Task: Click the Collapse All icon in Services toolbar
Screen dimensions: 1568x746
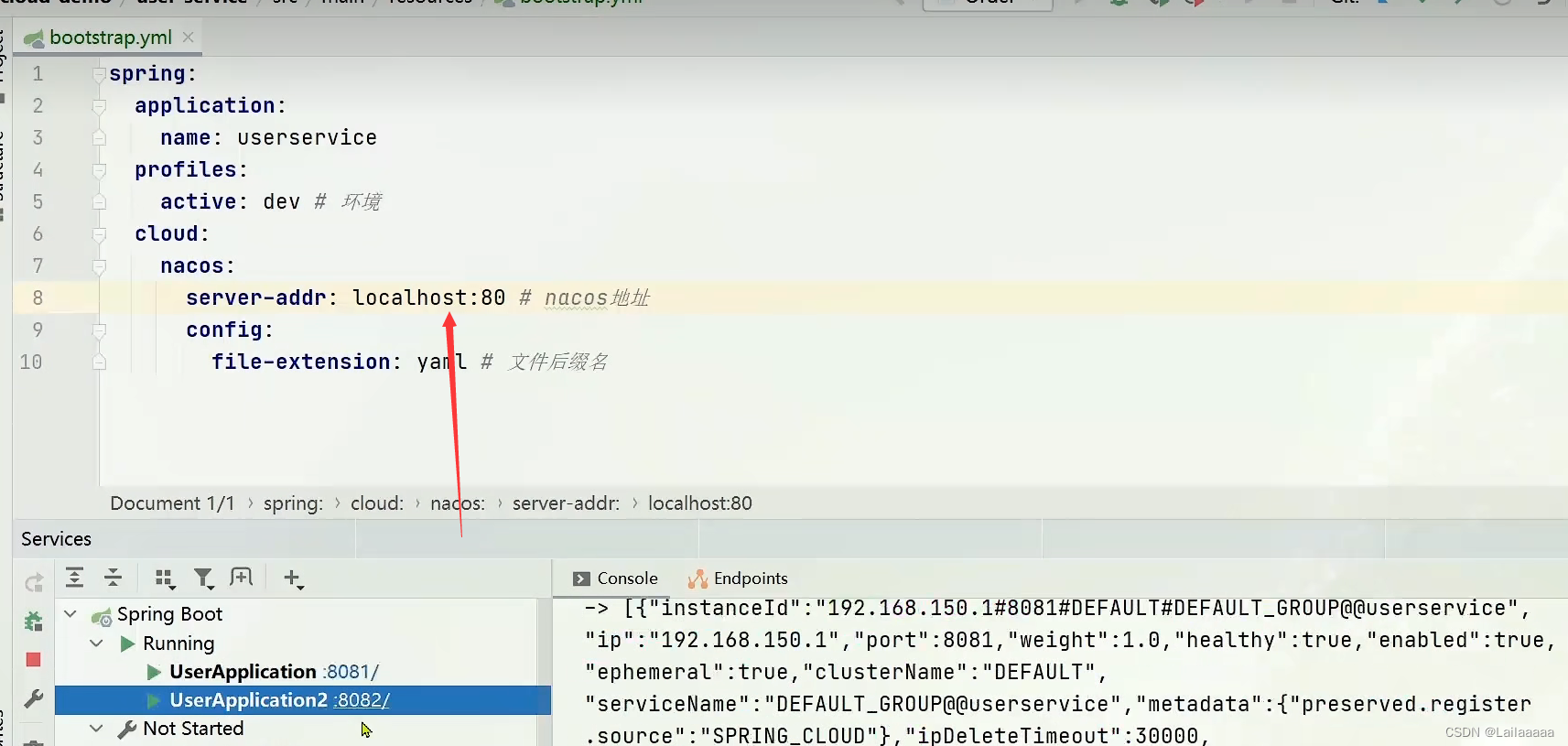Action: [114, 578]
